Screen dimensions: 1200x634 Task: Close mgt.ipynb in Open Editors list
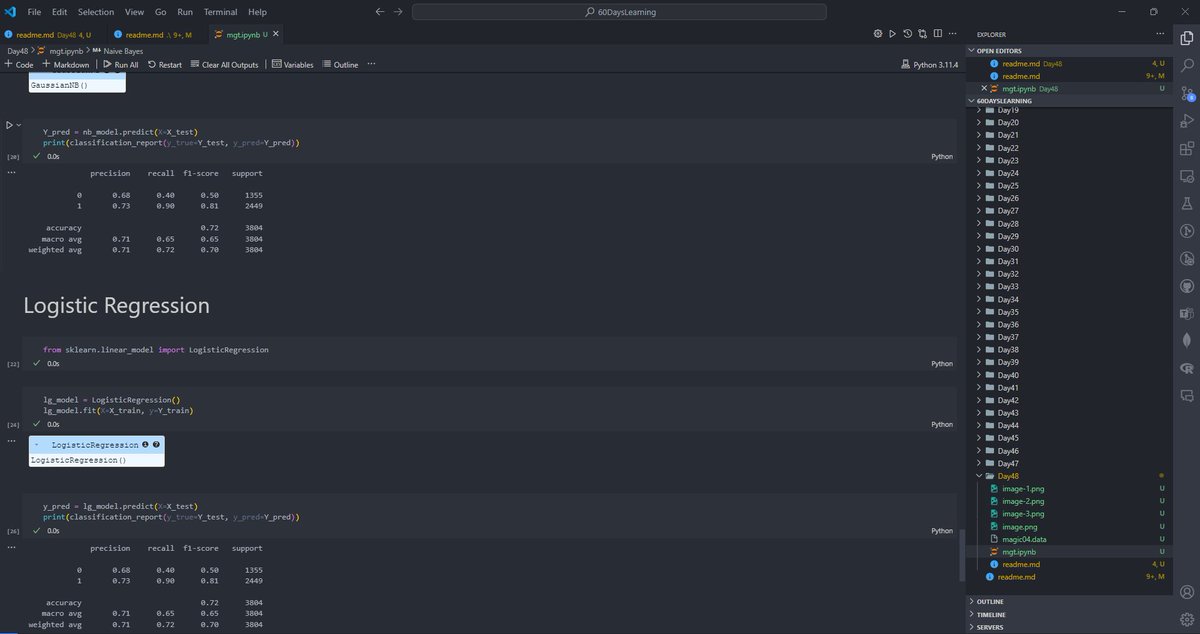984,88
